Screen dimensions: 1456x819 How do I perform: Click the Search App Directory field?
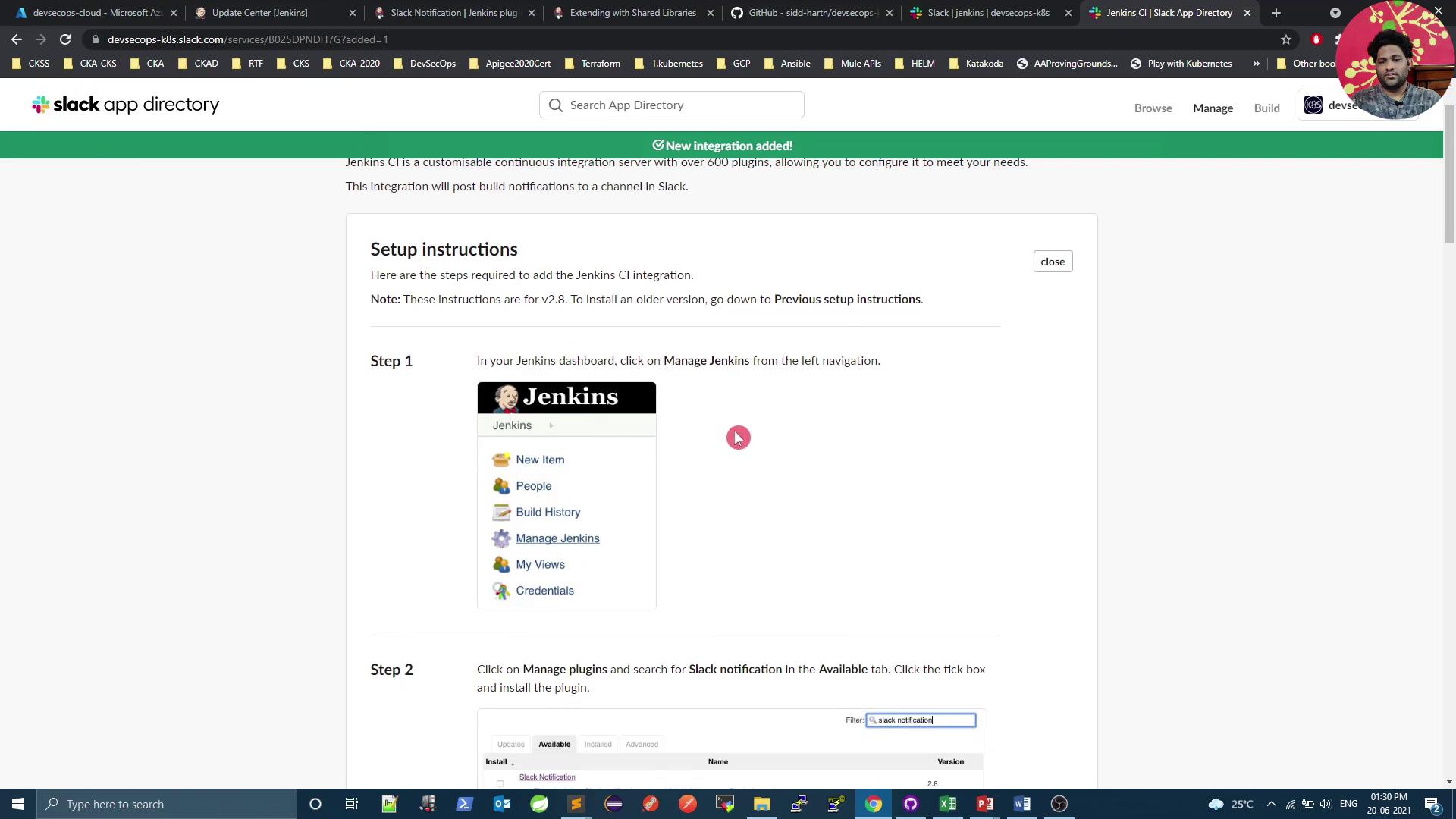(672, 105)
